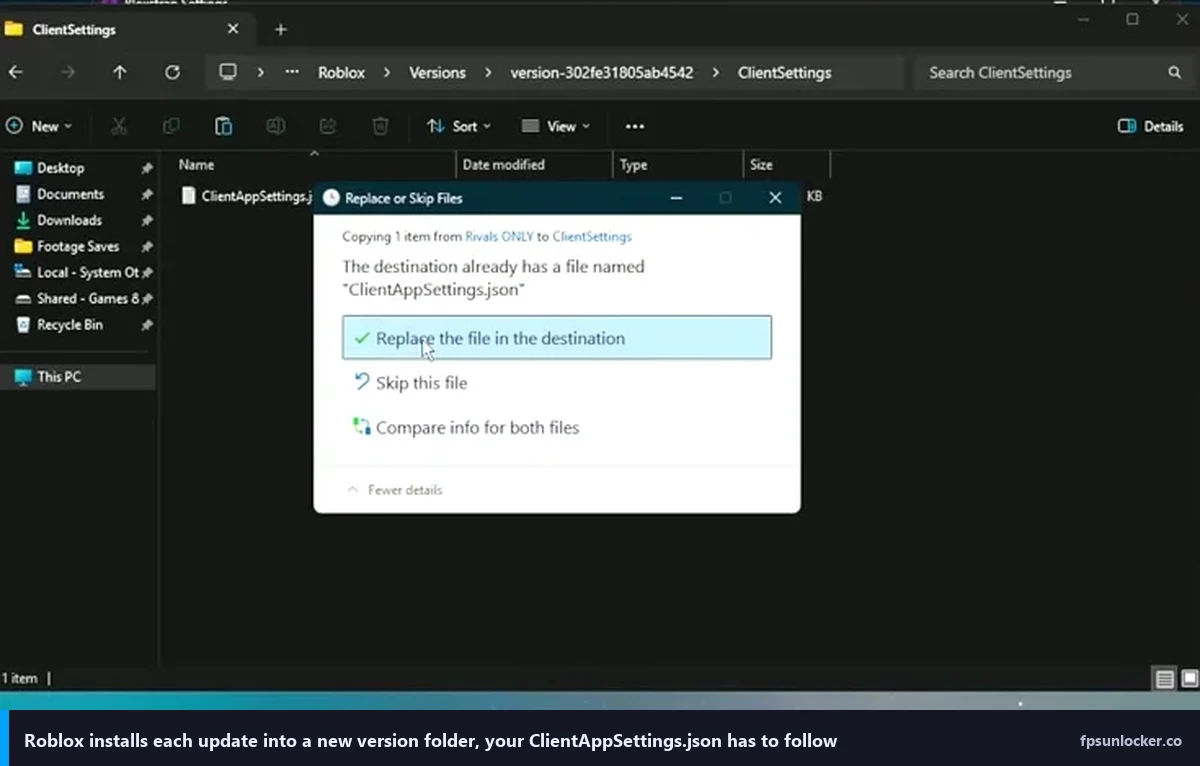Add a new File Explorer tab
1200x766 pixels.
point(281,29)
